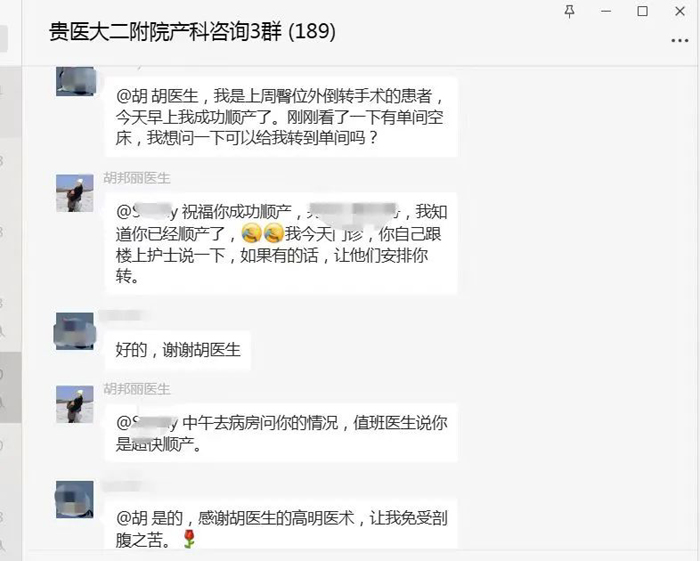Image resolution: width=700 pixels, height=561 pixels.
Task: Click the rose emoji in the last message
Action: [189, 539]
